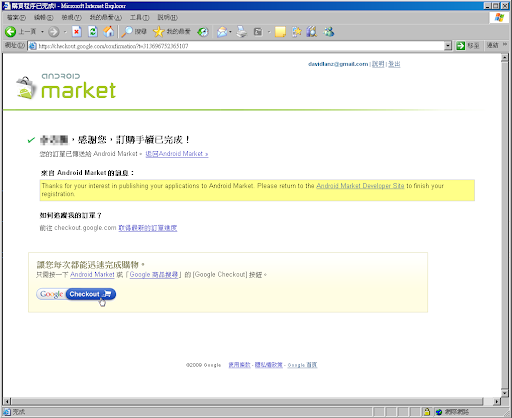
Task: Click the green Go (移至) button
Action: click(x=468, y=46)
